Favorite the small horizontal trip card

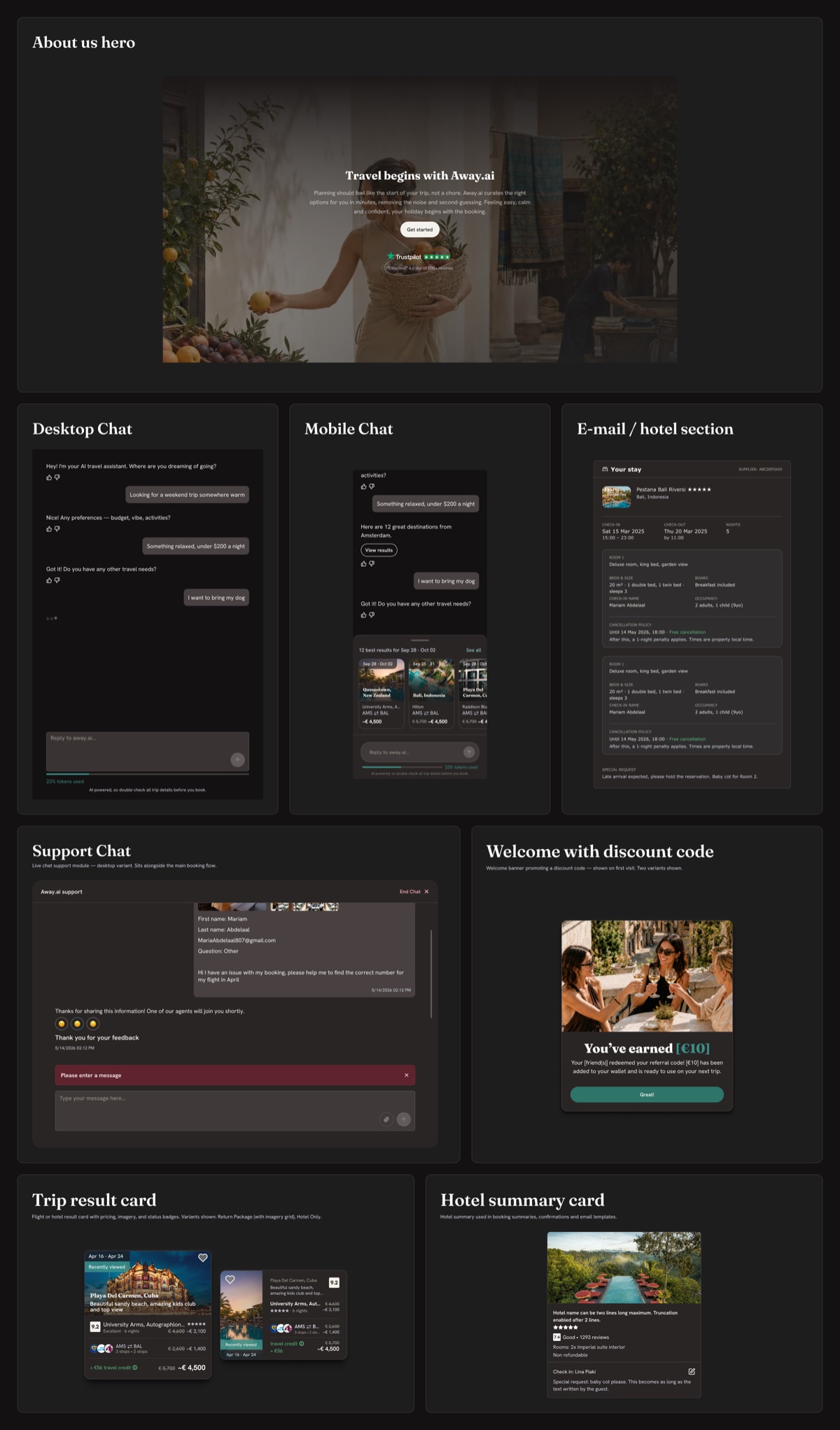(230, 1280)
